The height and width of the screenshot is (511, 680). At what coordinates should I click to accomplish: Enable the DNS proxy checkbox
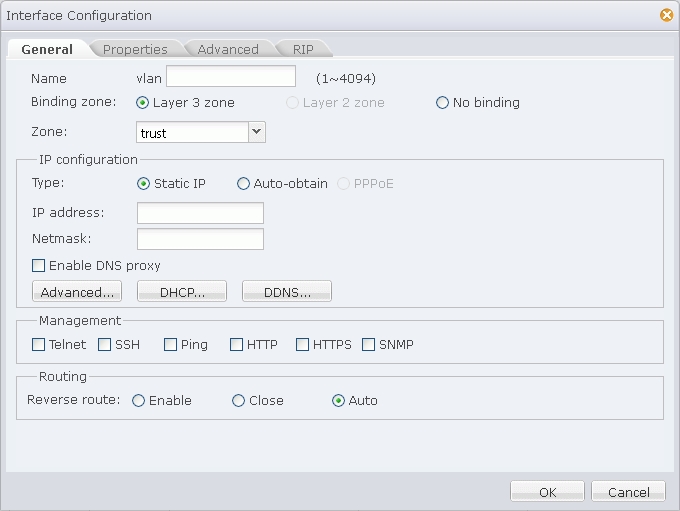point(39,265)
